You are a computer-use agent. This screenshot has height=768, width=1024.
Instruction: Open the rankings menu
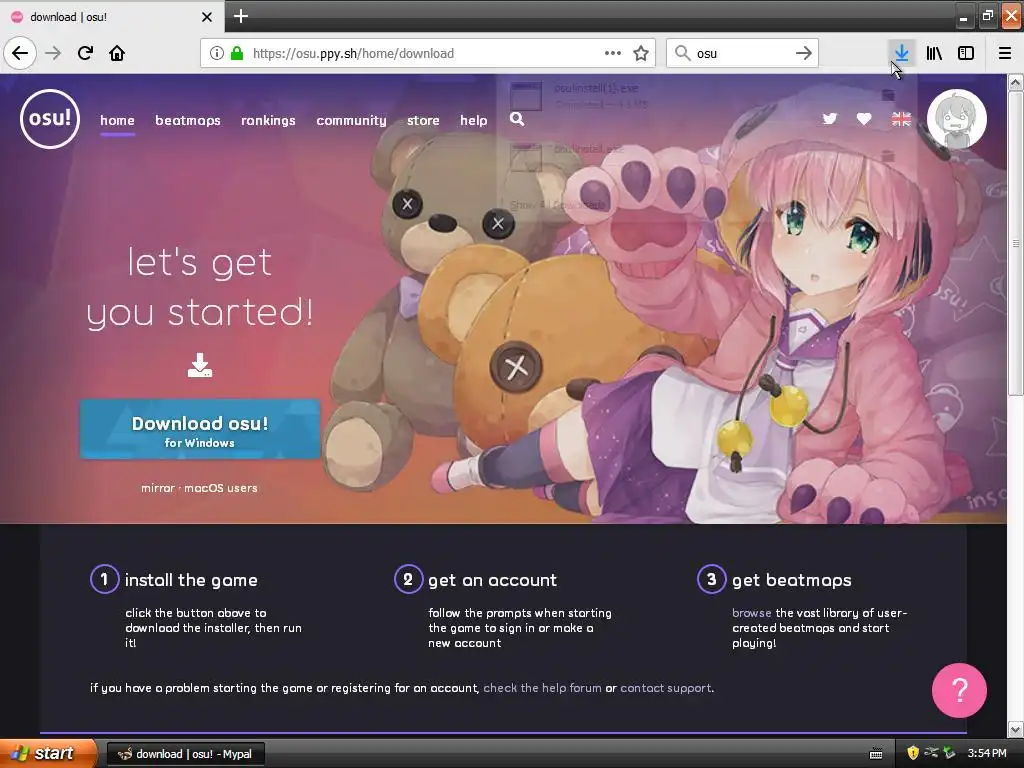click(x=268, y=120)
